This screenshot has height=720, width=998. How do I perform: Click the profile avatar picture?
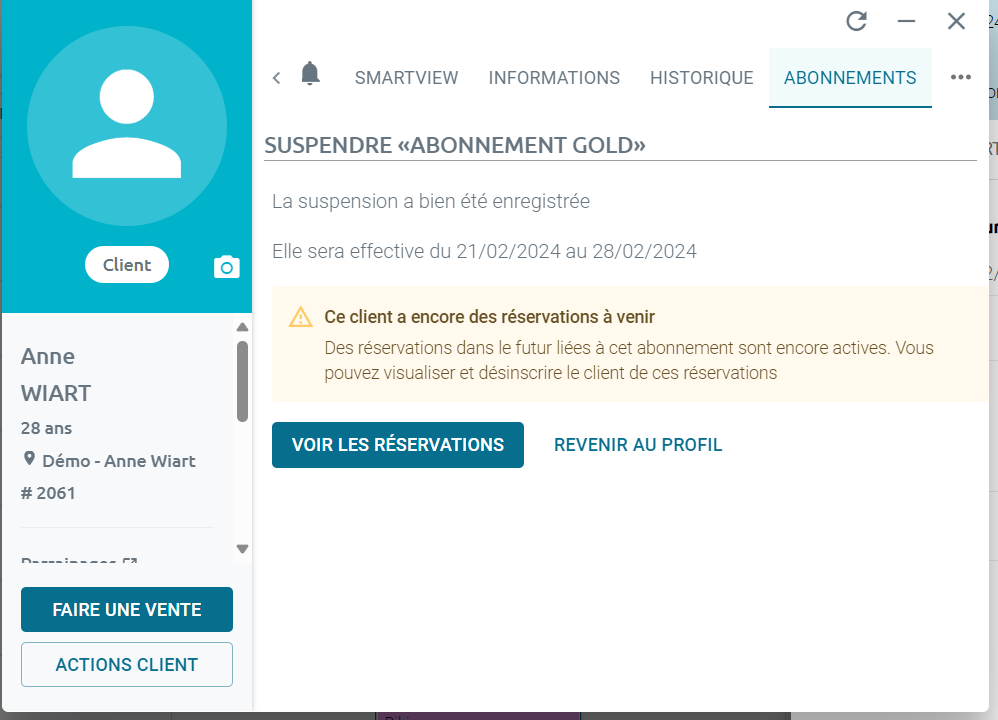pyautogui.click(x=127, y=126)
